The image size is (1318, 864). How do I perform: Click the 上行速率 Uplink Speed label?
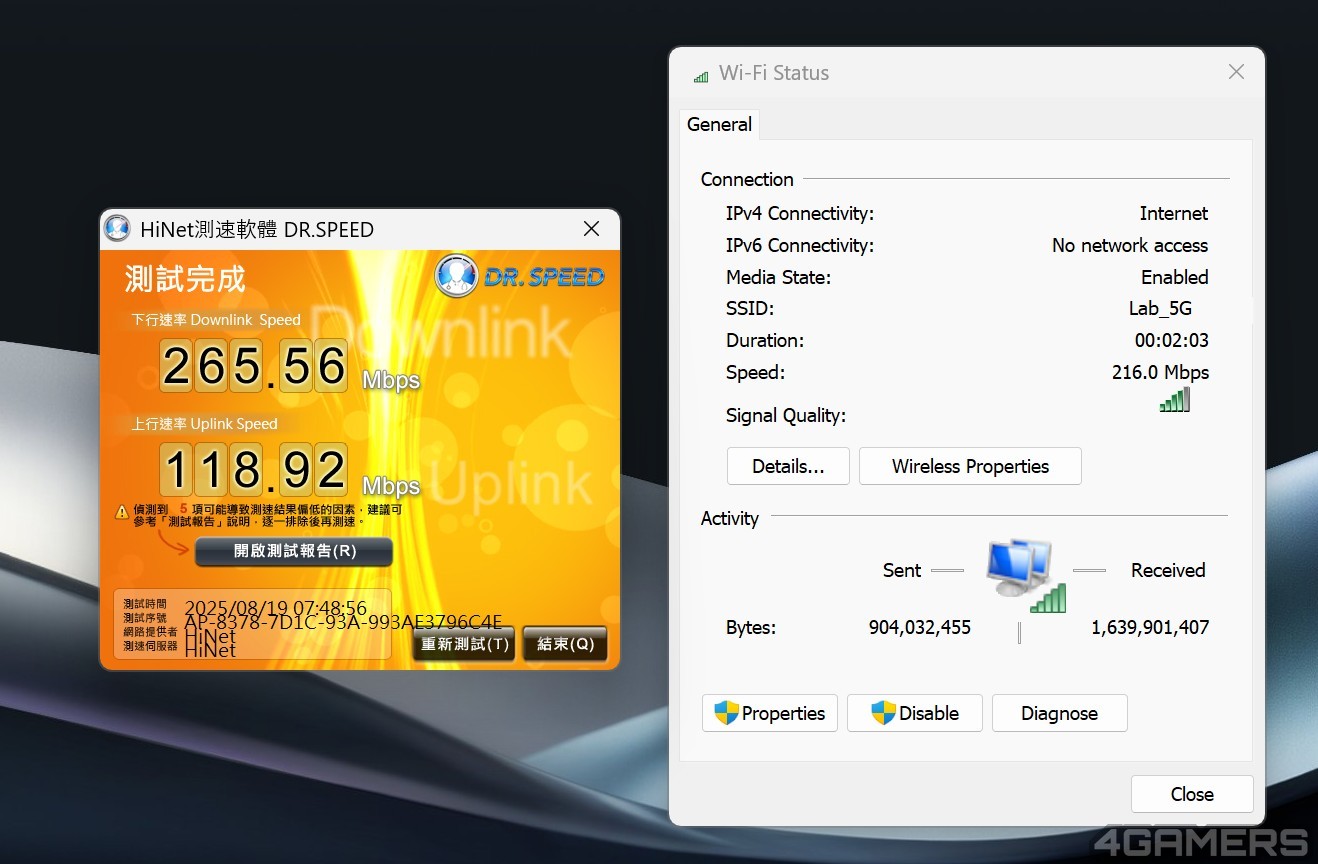tap(205, 424)
